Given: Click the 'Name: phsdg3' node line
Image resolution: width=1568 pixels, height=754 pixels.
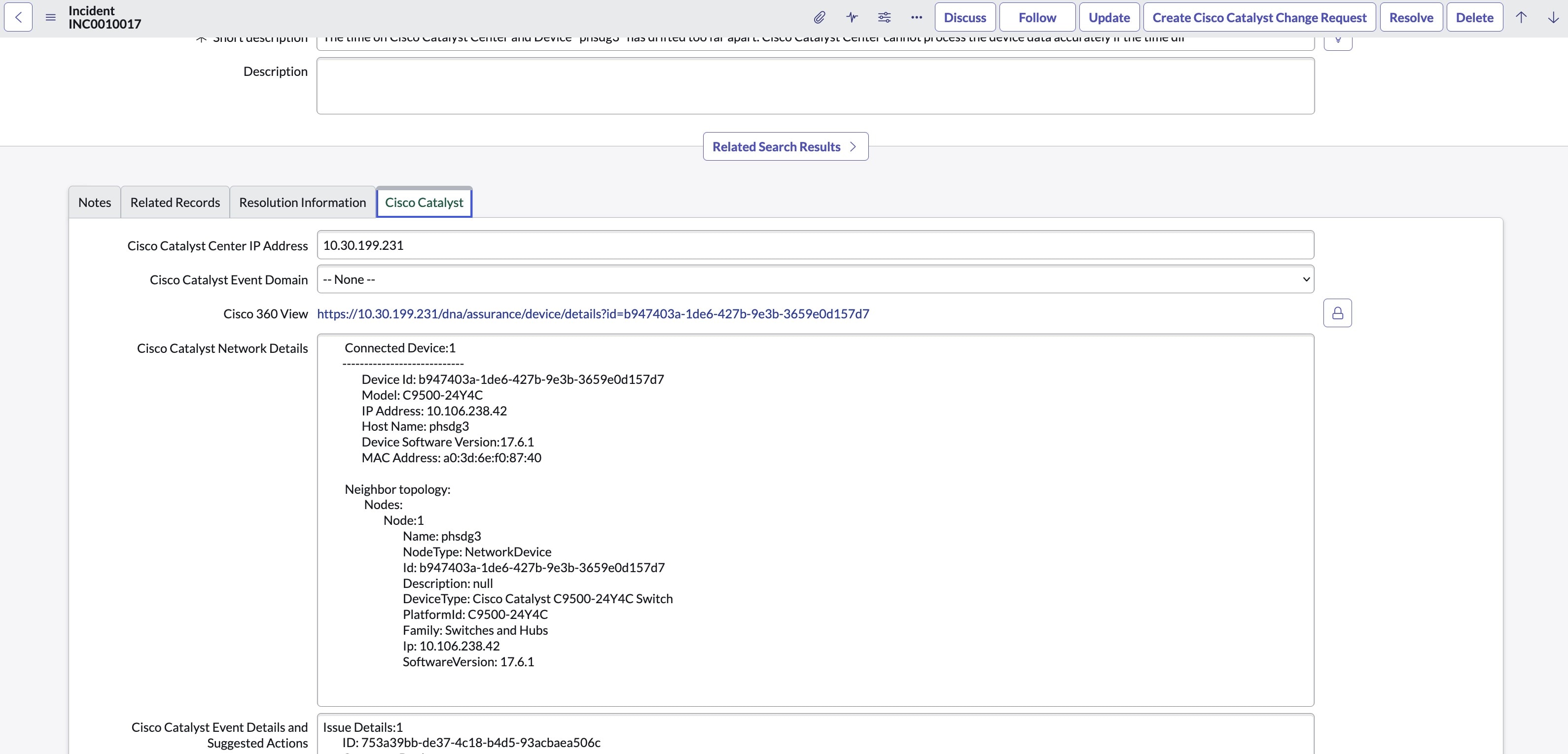Looking at the screenshot, I should tap(441, 536).
